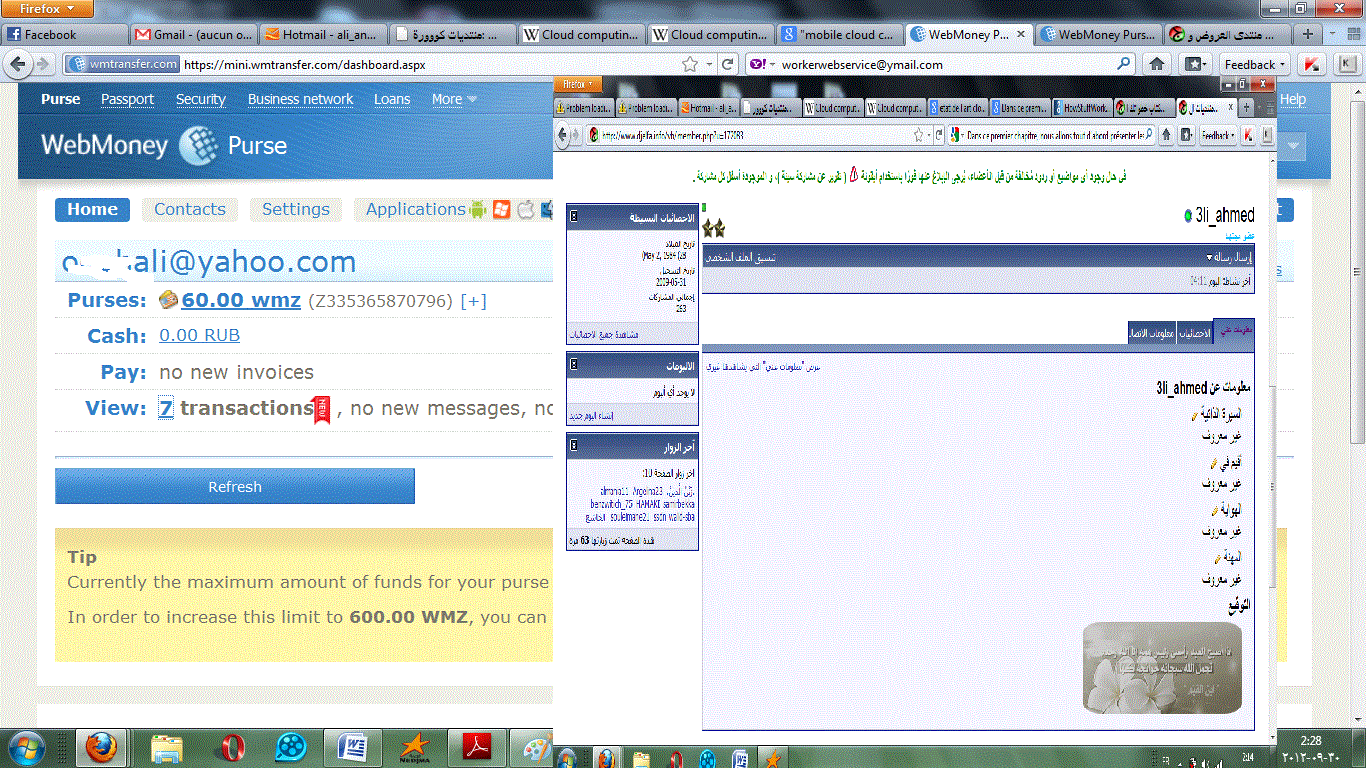Open the Passport menu item
Viewport: 1366px width, 768px height.
127,99
